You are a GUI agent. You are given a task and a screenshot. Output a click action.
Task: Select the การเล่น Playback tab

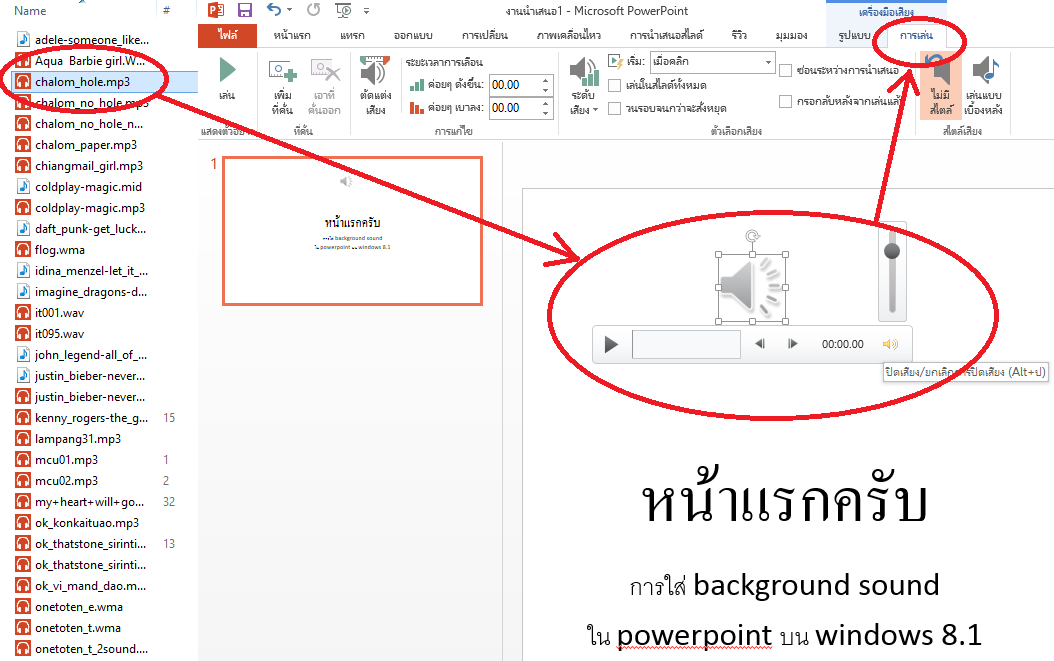(916, 35)
